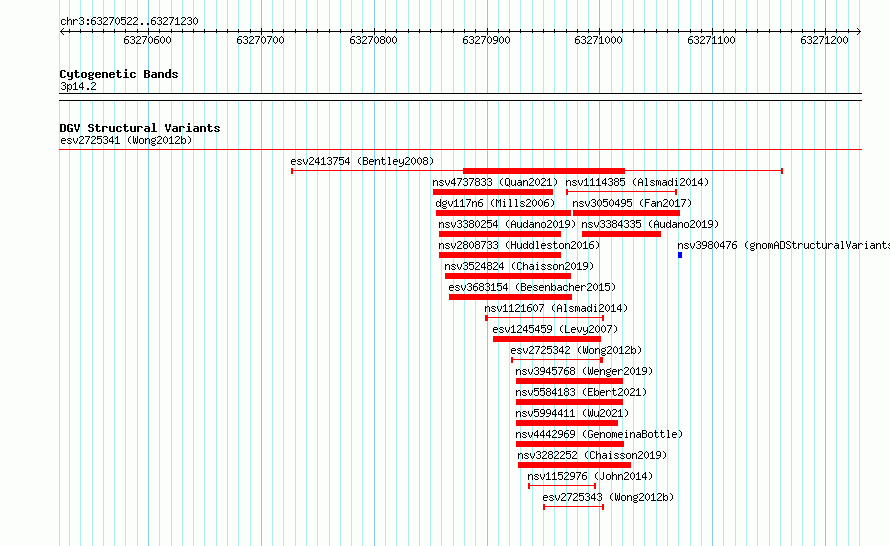The height and width of the screenshot is (546, 890).
Task: Click the DGV Structural Variants track title
Action: (140, 128)
